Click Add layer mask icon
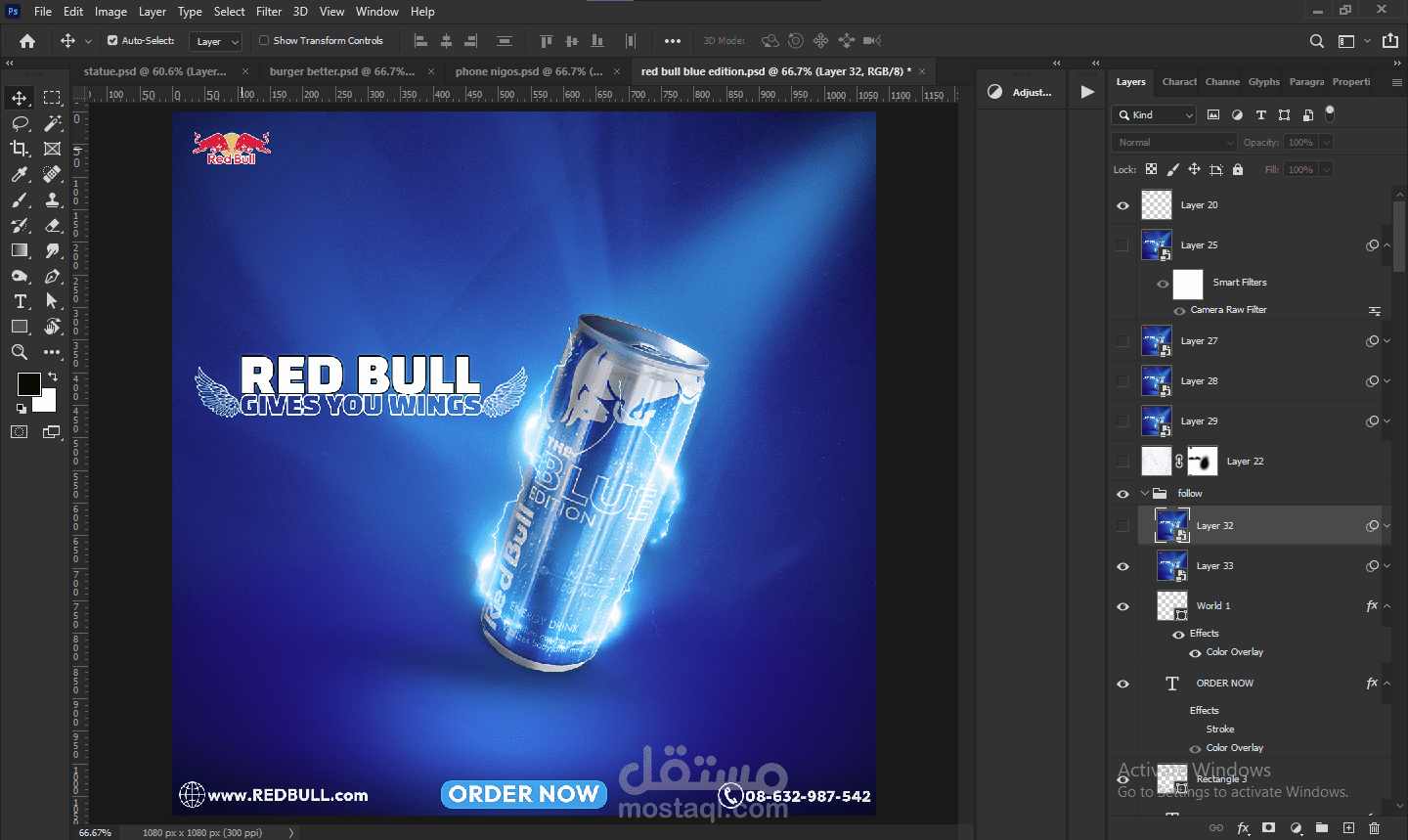The height and width of the screenshot is (840, 1408). [1269, 827]
